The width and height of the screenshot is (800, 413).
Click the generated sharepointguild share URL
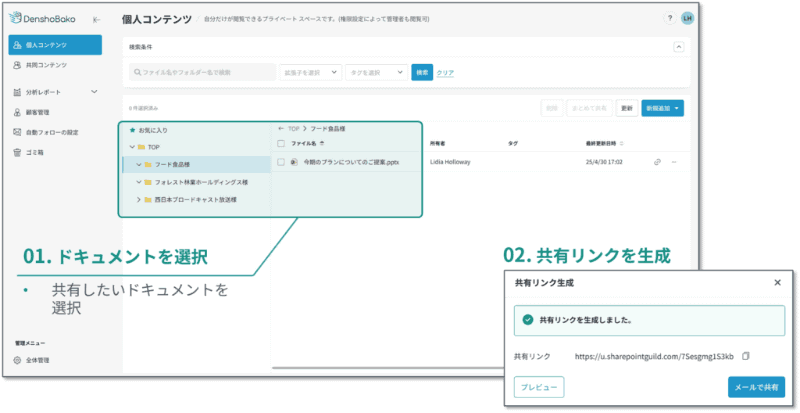pyautogui.click(x=654, y=356)
